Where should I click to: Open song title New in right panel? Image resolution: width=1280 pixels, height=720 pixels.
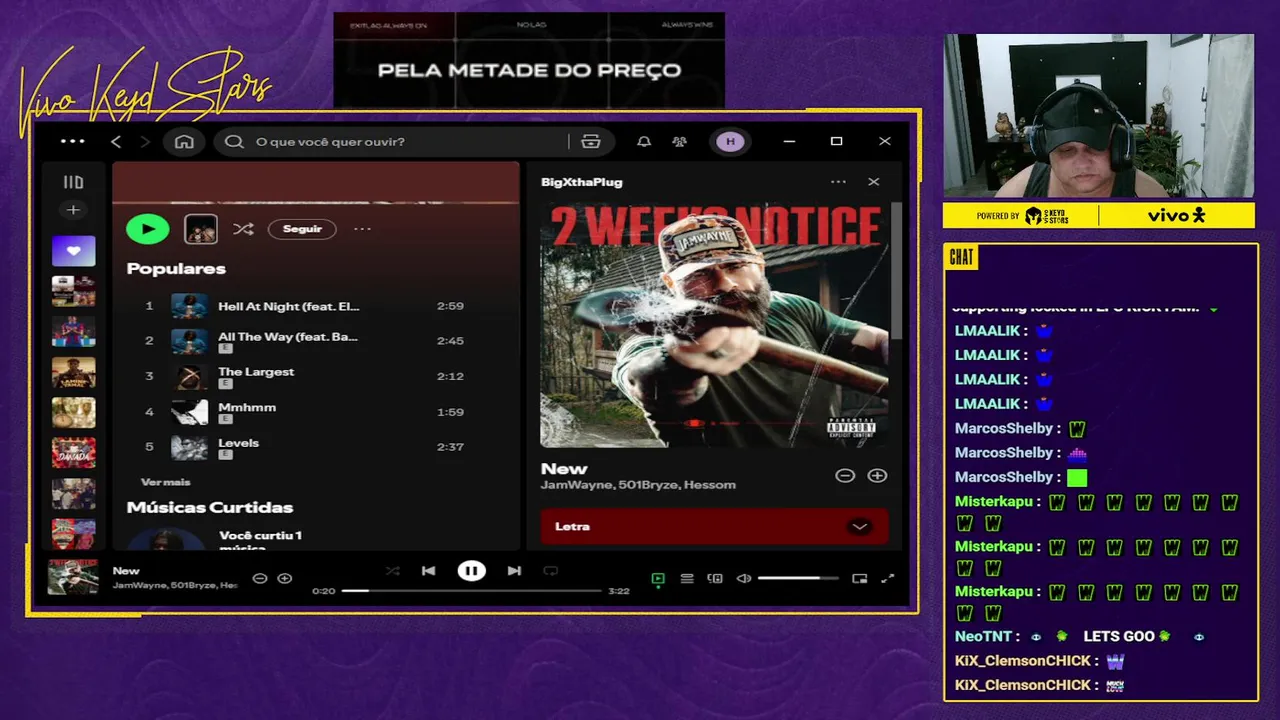tap(564, 469)
